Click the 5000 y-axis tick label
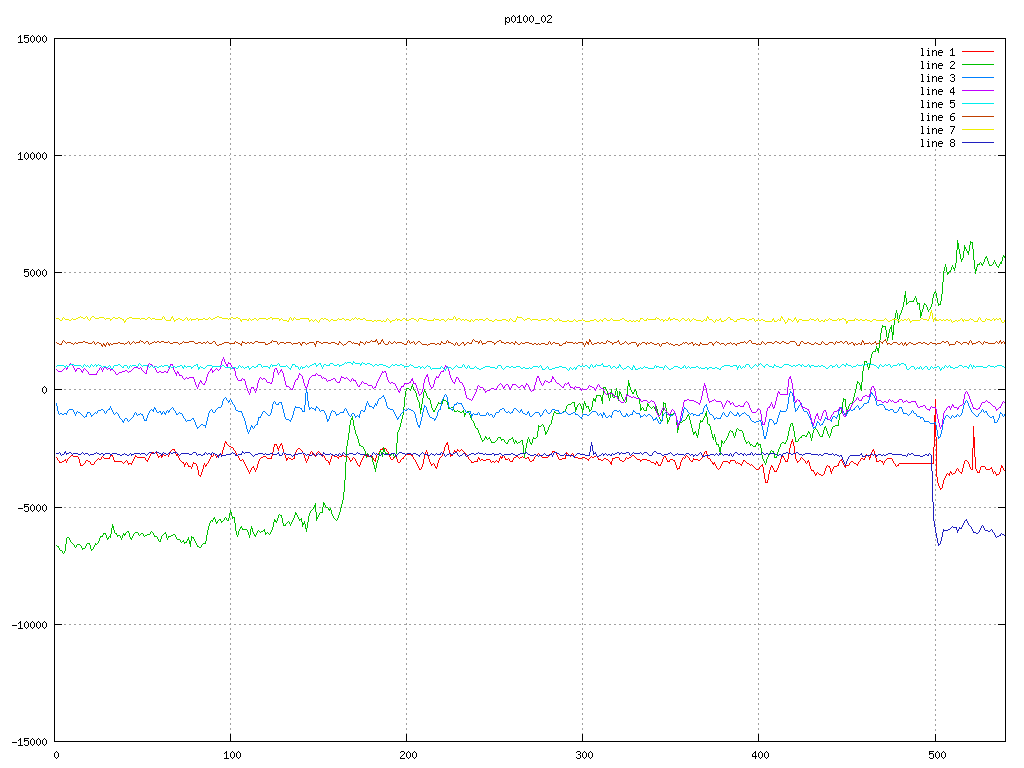This screenshot has height=768, width=1024. [35, 273]
